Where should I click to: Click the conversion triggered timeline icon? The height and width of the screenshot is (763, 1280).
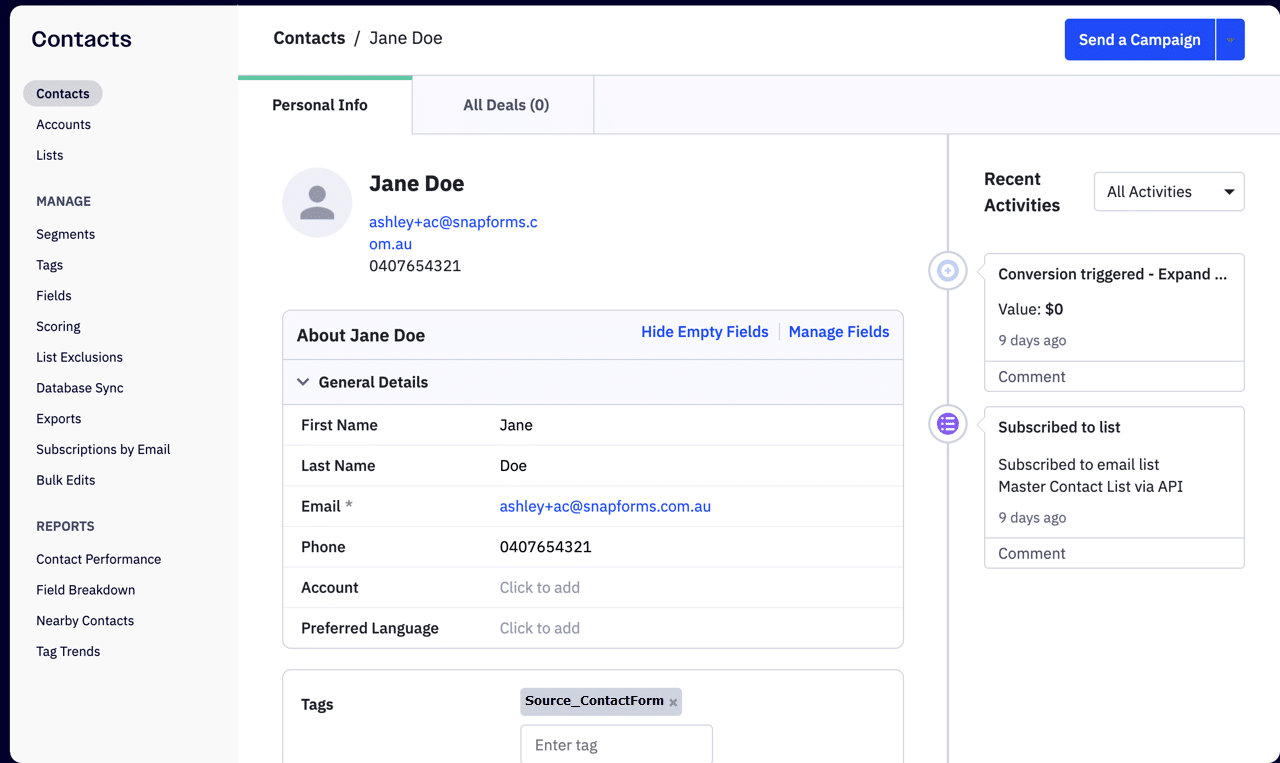click(947, 270)
